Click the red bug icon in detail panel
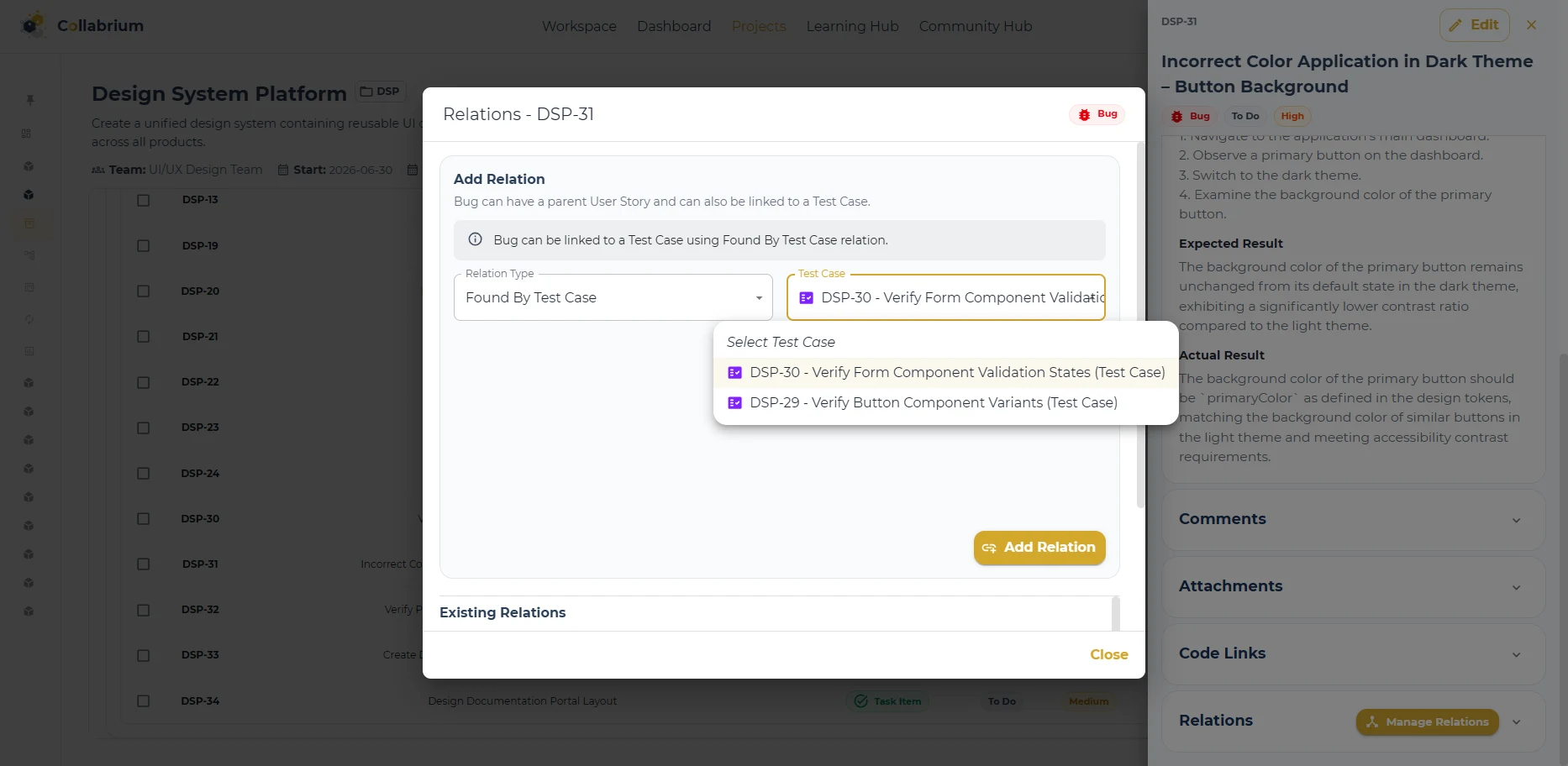The width and height of the screenshot is (1568, 766). point(1176,117)
